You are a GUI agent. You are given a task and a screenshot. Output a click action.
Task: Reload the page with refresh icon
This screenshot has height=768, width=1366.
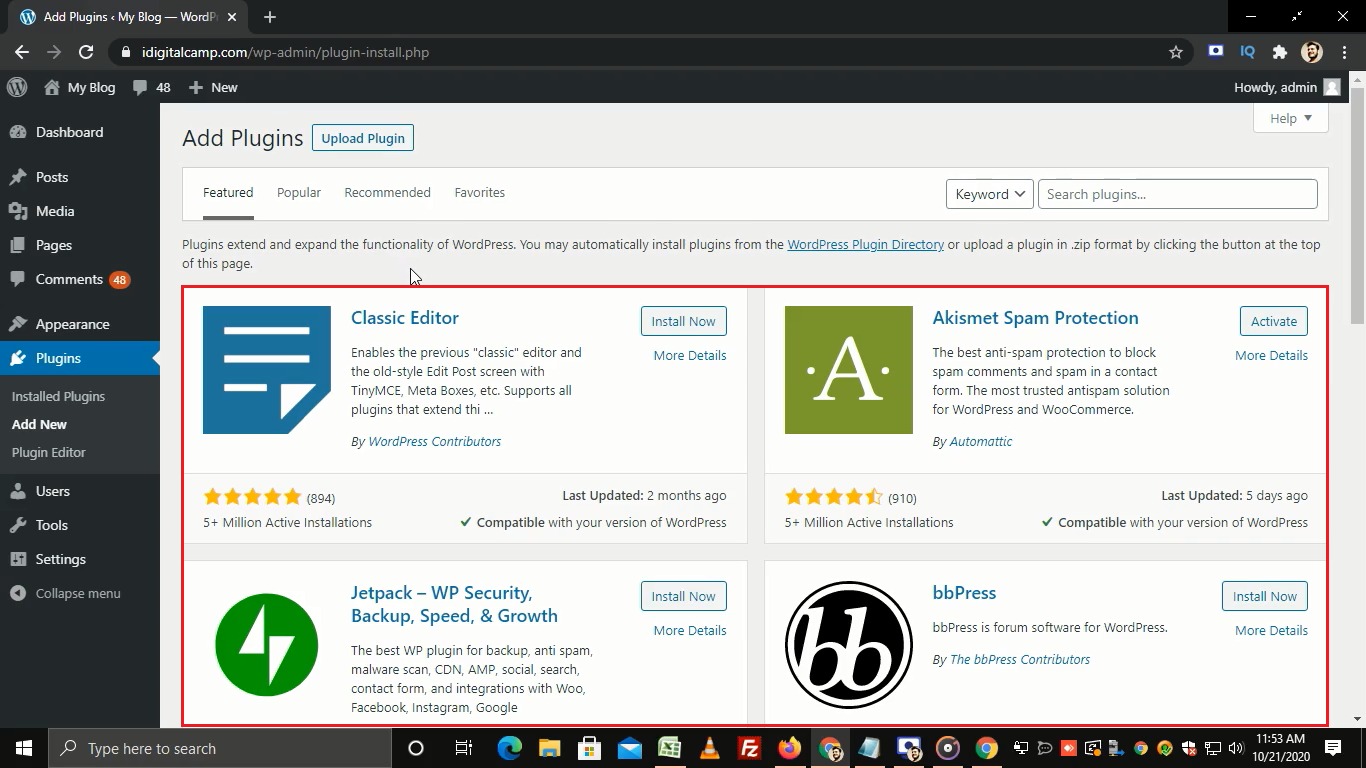(86, 52)
